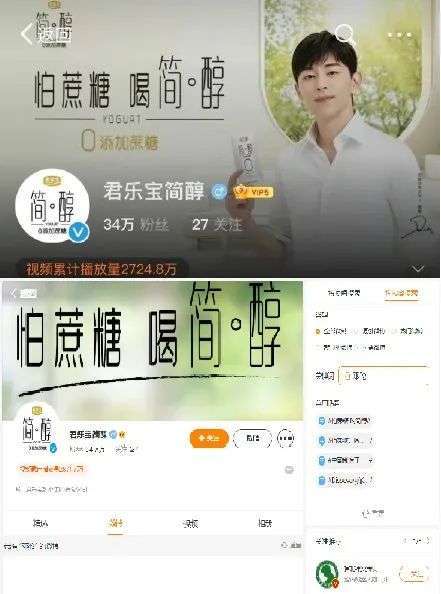Open the 34万 粉丝 followers list
This screenshot has height=594, width=441.
pyautogui.click(x=136, y=225)
